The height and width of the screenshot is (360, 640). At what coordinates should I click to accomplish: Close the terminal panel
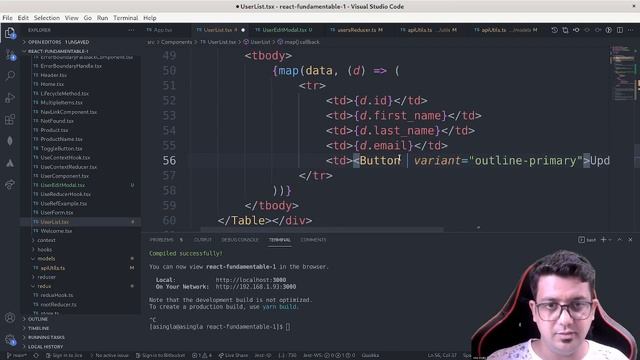(x=630, y=240)
